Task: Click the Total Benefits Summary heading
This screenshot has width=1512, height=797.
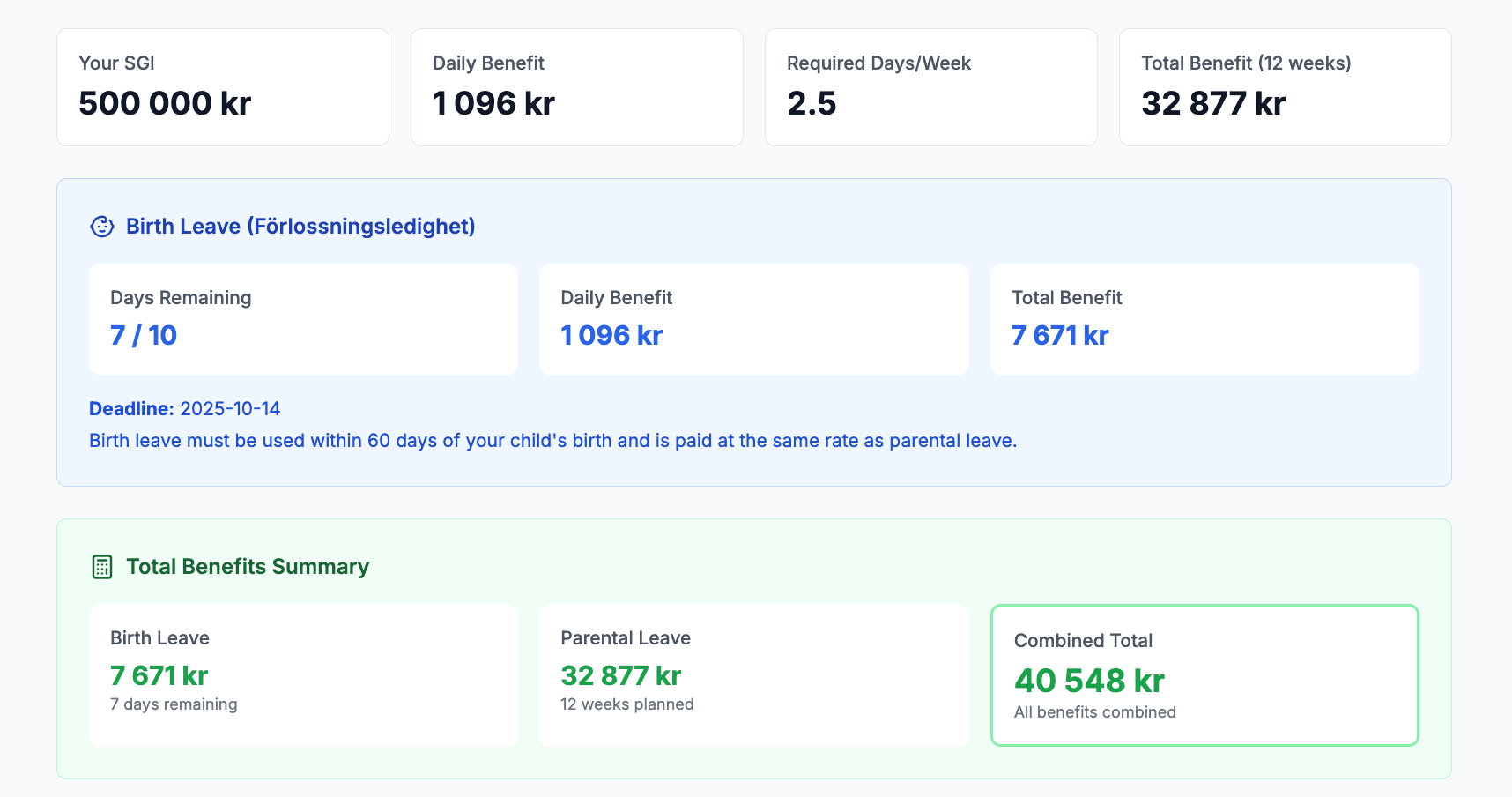Action: (248, 567)
